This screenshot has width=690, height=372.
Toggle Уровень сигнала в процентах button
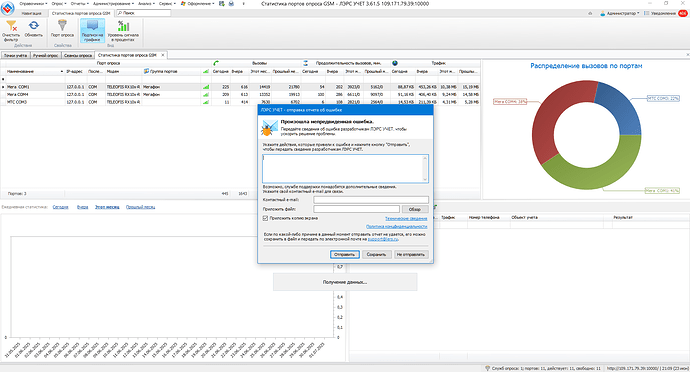[123, 31]
